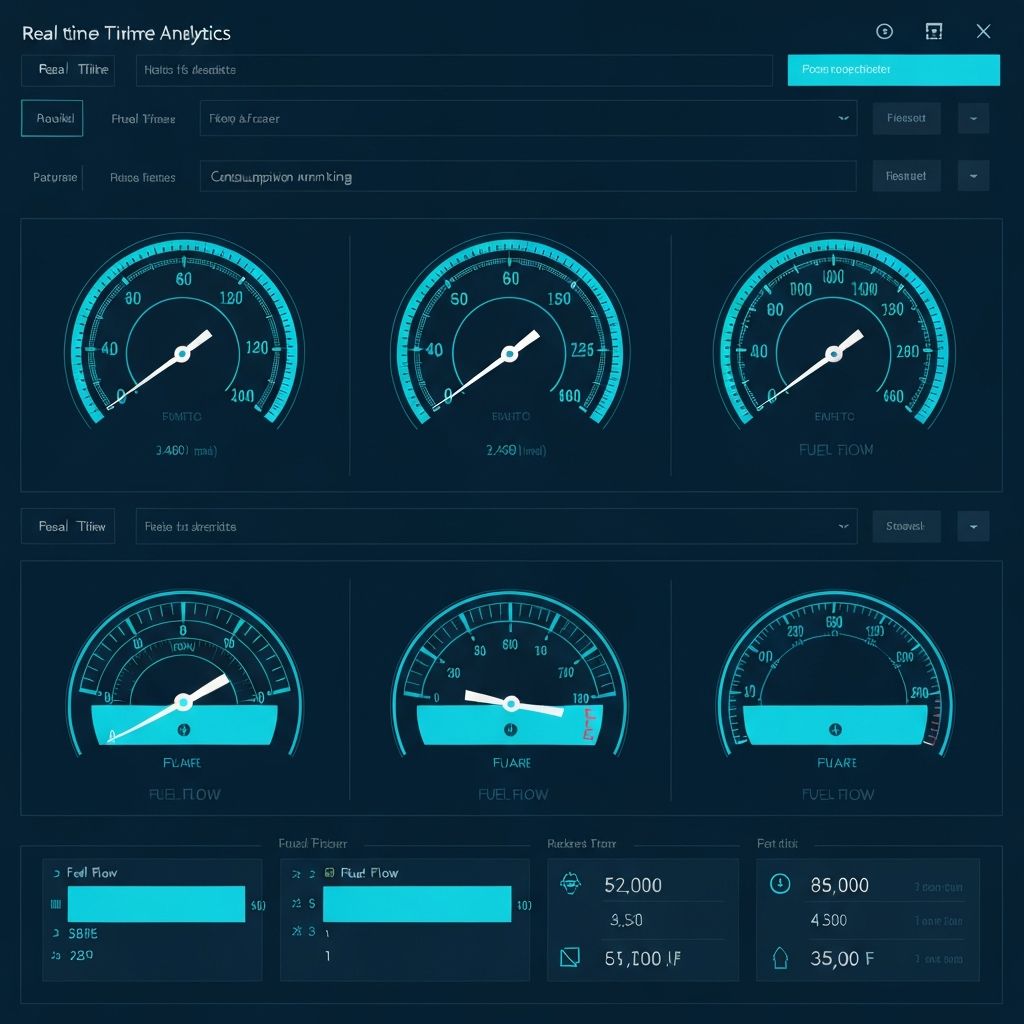
Task: Select the Pature tab on the left
Action: tap(54, 177)
